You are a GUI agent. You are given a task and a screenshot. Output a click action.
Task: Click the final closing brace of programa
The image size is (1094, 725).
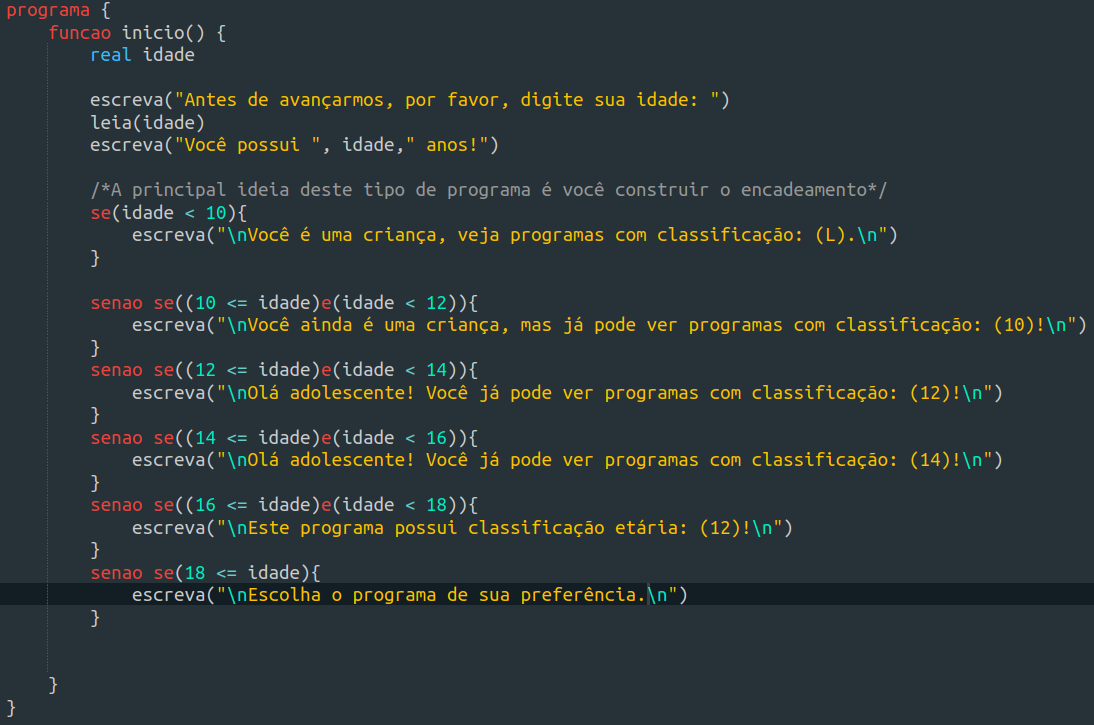pos(11,708)
